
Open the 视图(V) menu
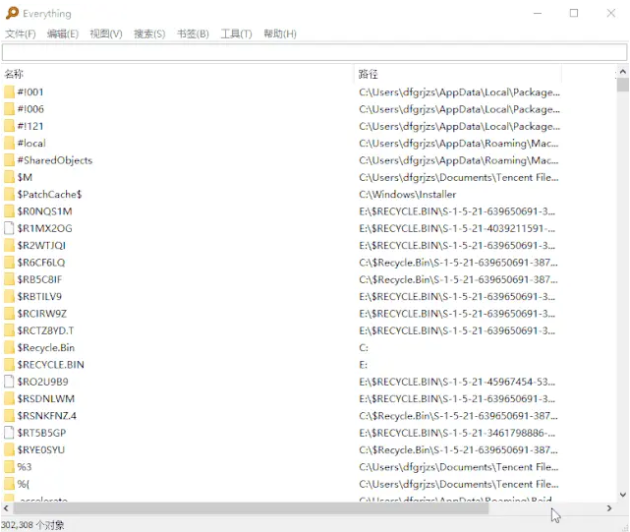click(106, 34)
